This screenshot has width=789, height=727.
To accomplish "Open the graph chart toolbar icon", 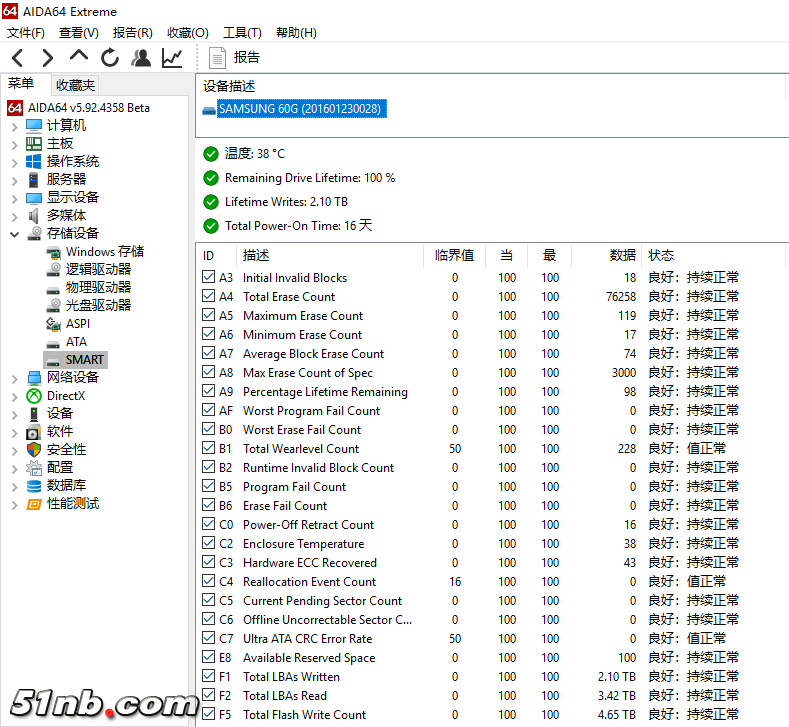I will click(172, 58).
